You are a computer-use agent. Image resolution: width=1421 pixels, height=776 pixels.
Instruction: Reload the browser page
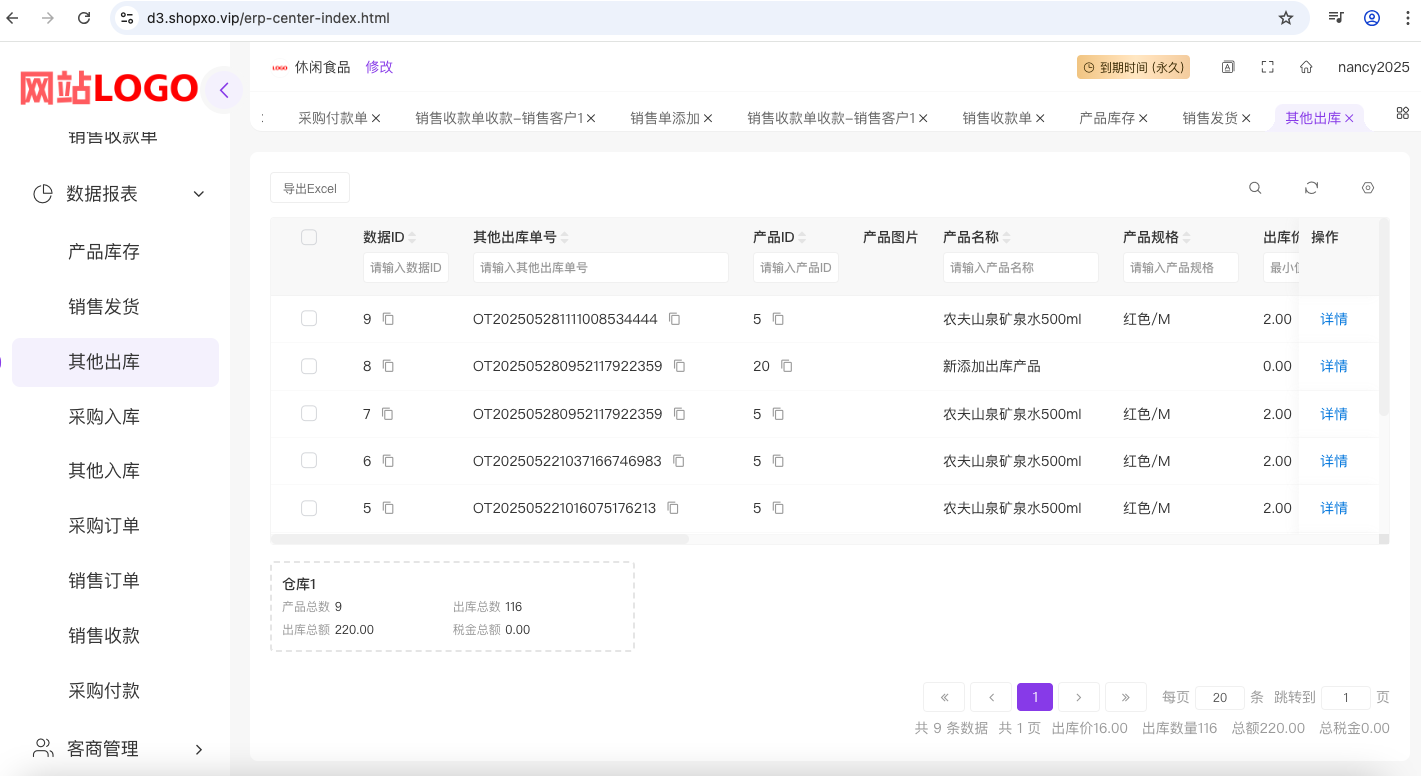tap(84, 18)
